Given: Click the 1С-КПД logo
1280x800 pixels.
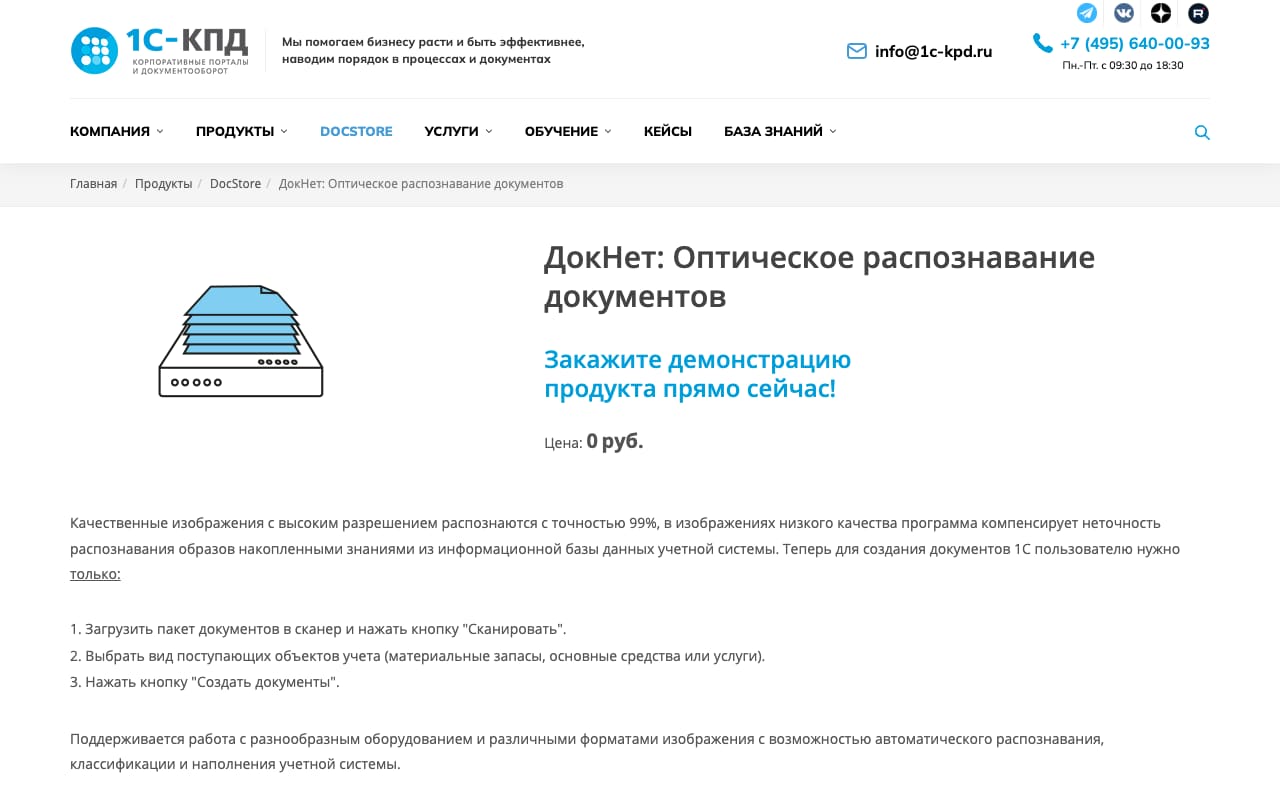Looking at the screenshot, I should coord(159,51).
